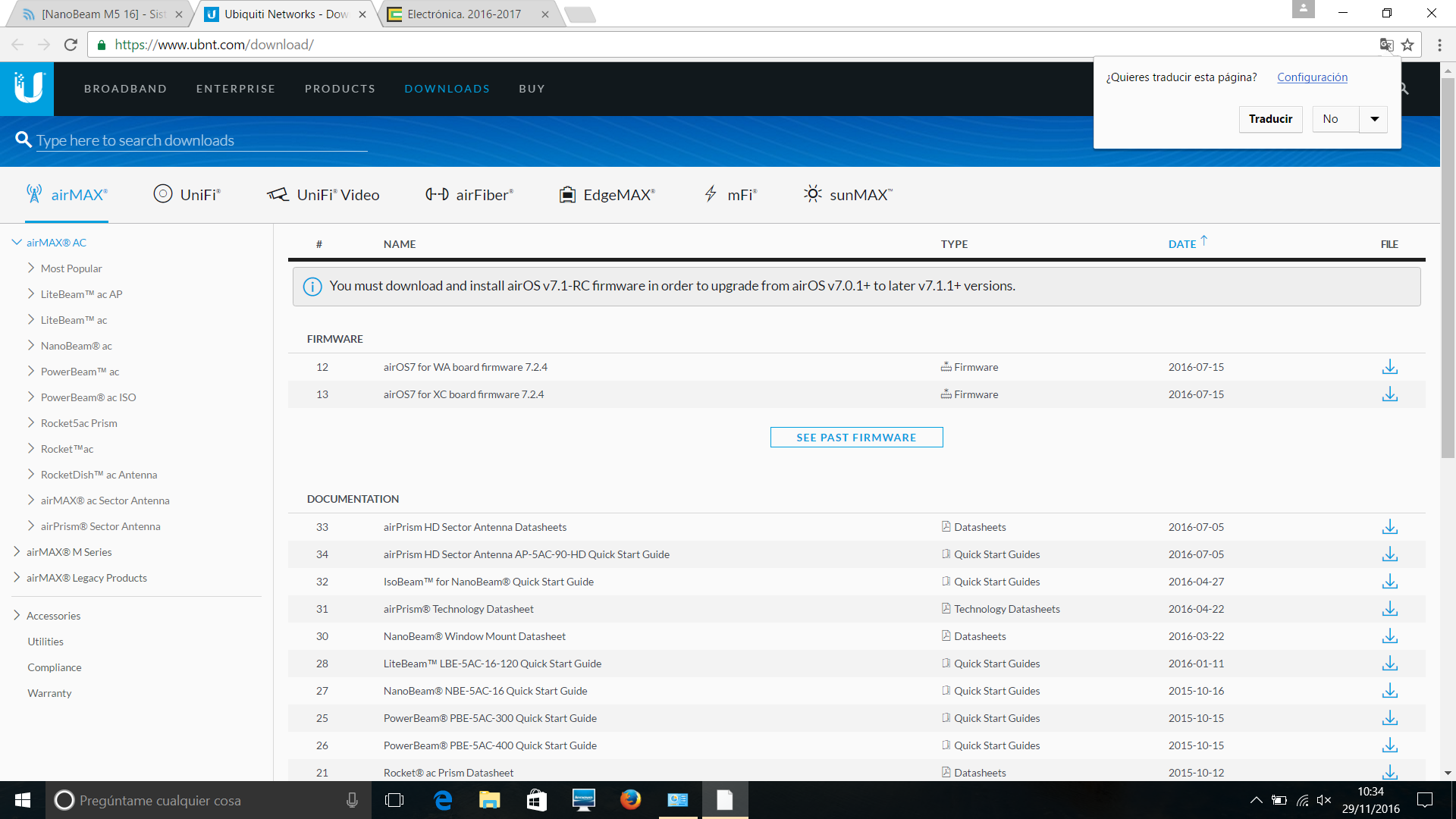Expand LiteBeam ac AP category

click(31, 294)
